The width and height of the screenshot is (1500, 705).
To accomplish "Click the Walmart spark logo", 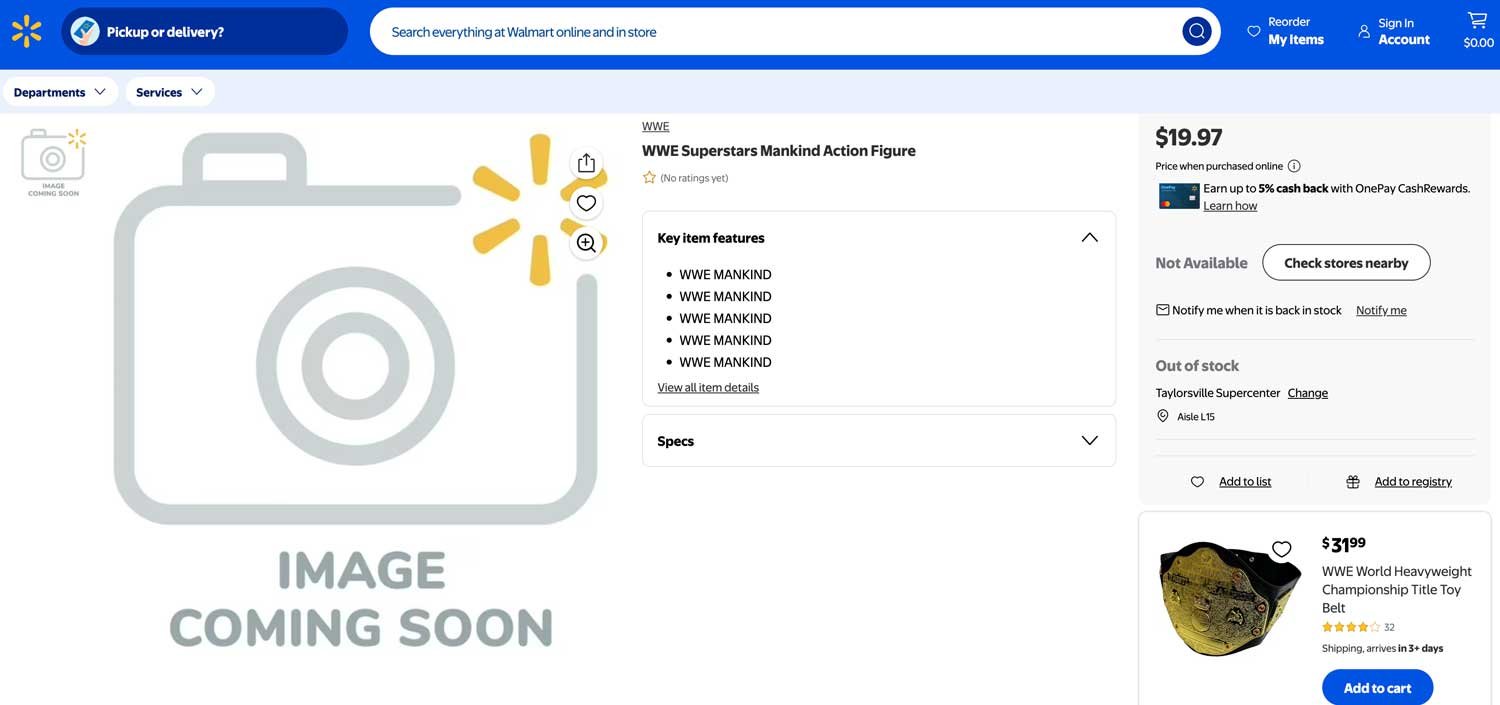I will pyautogui.click(x=27, y=32).
